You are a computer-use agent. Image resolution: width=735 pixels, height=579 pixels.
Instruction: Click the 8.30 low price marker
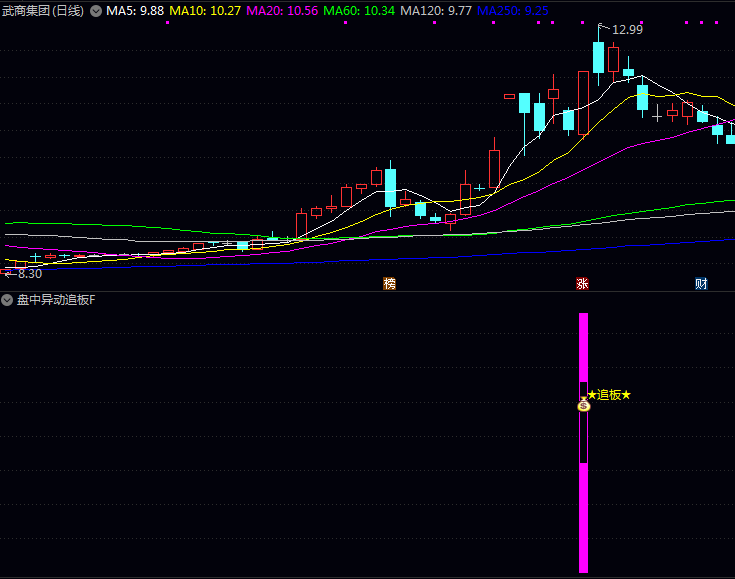point(24,273)
